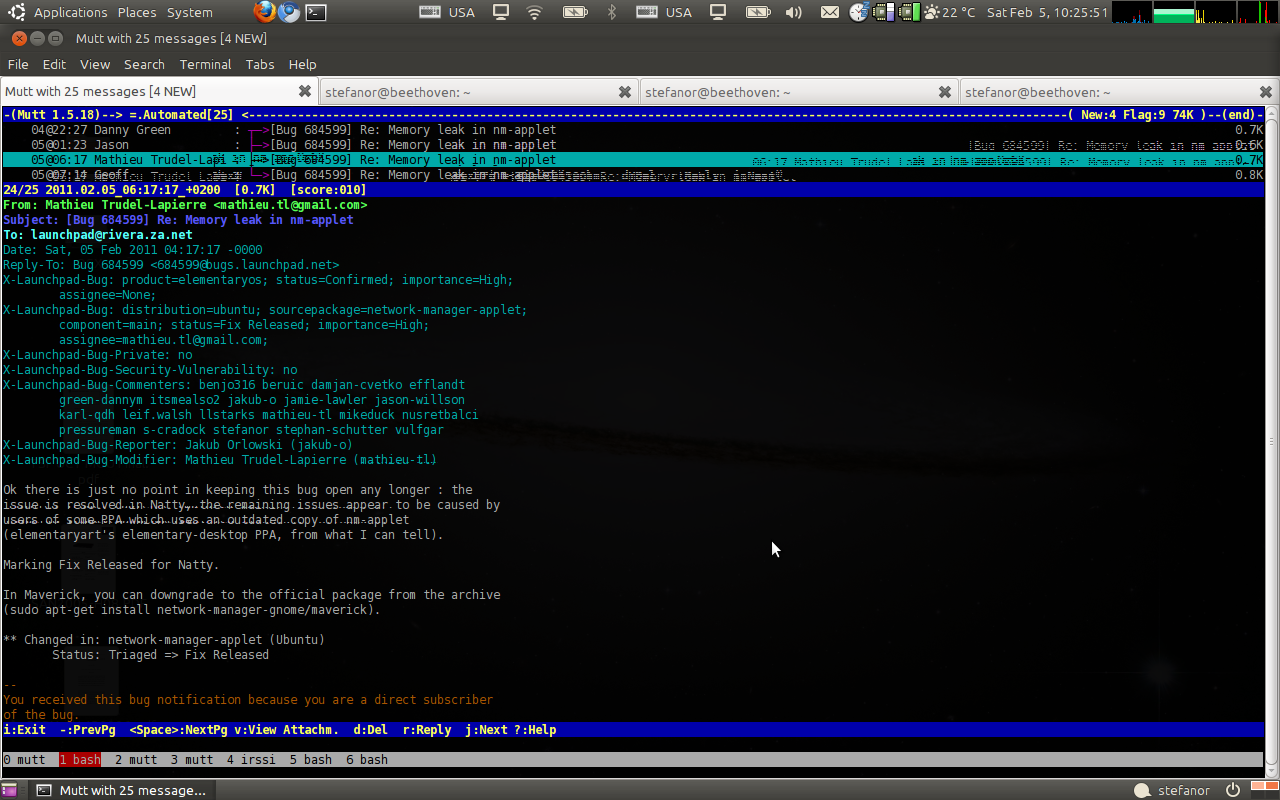The height and width of the screenshot is (800, 1280).
Task: Open the Bluetooth indicator
Action: [x=612, y=12]
